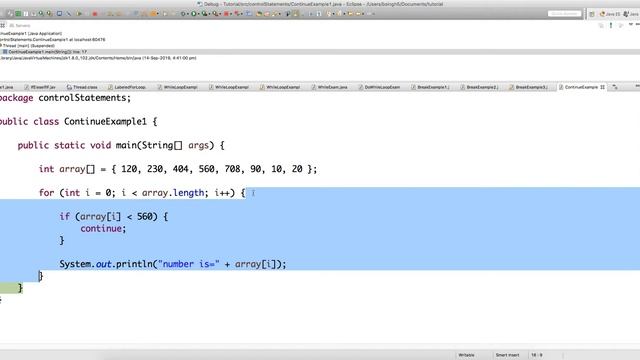Image resolution: width=640 pixels, height=360 pixels.
Task: Click the red Terminate button in toolbar
Action: (x=95, y=13)
